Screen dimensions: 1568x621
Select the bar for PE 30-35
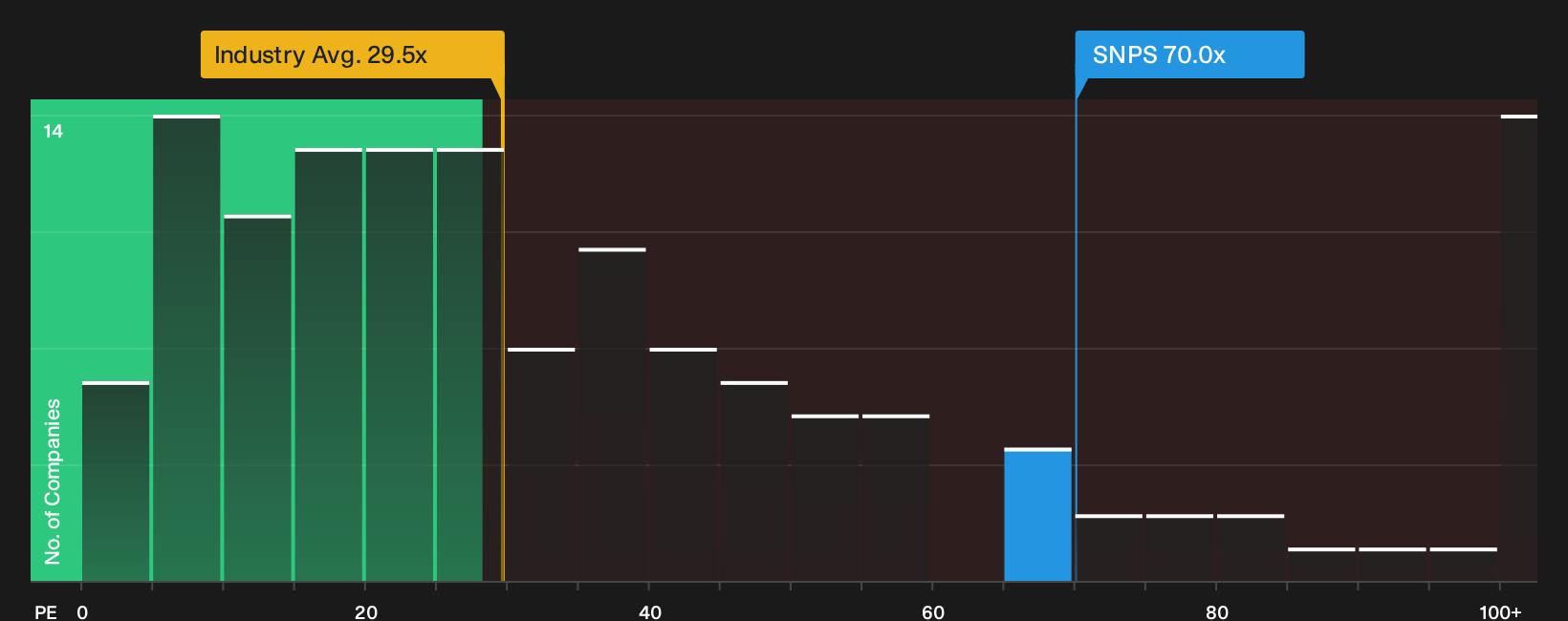[x=541, y=465]
